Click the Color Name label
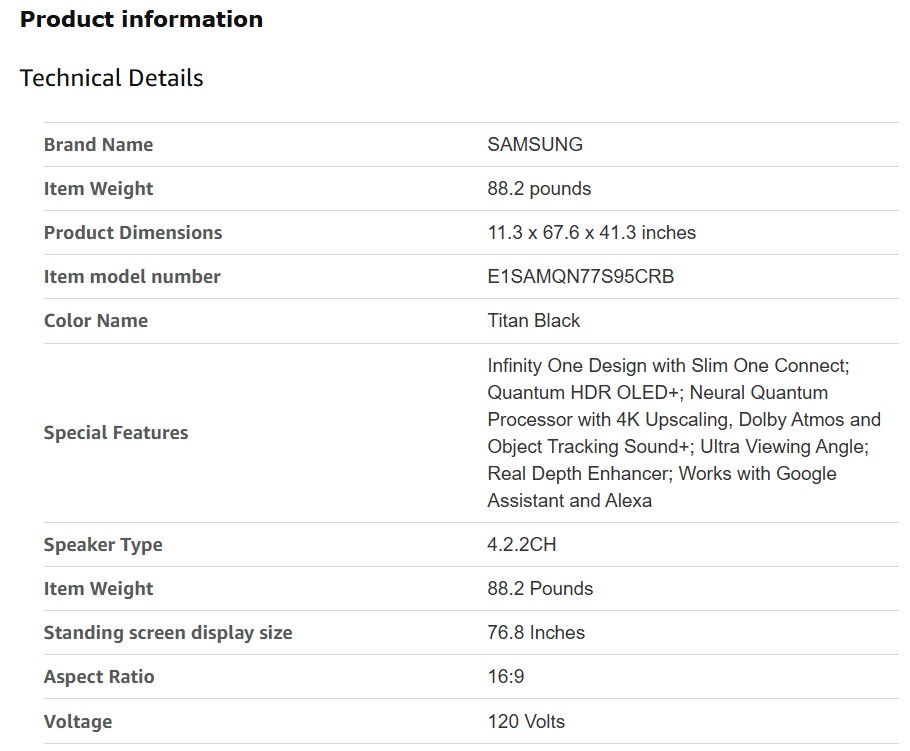This screenshot has width=910, height=751. point(95,320)
